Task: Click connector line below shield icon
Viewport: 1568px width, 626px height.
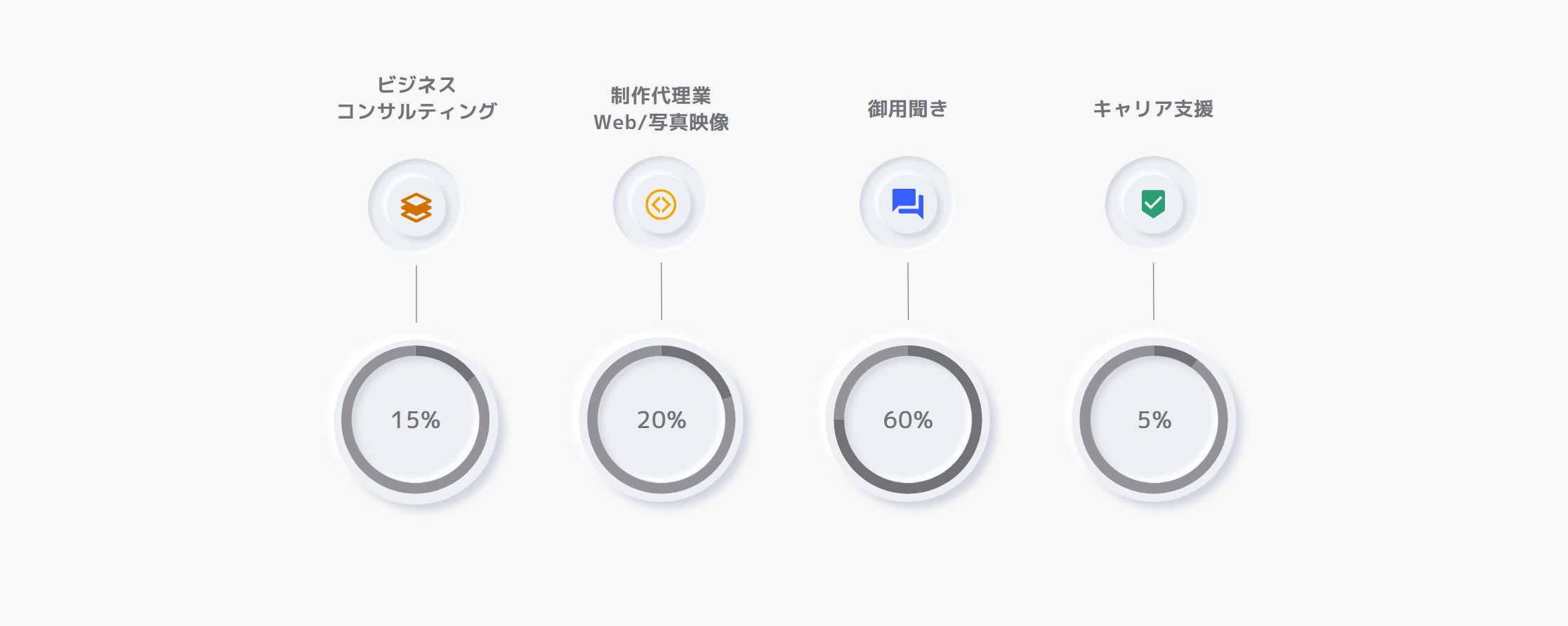Action: [1153, 291]
